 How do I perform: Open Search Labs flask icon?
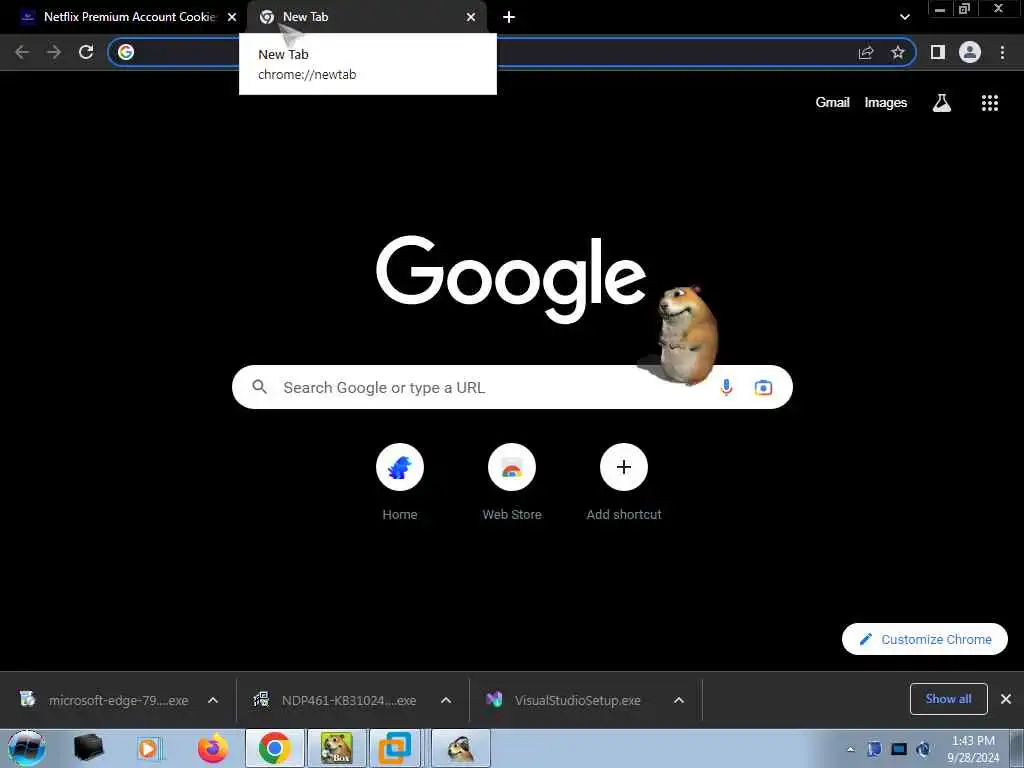tap(942, 103)
